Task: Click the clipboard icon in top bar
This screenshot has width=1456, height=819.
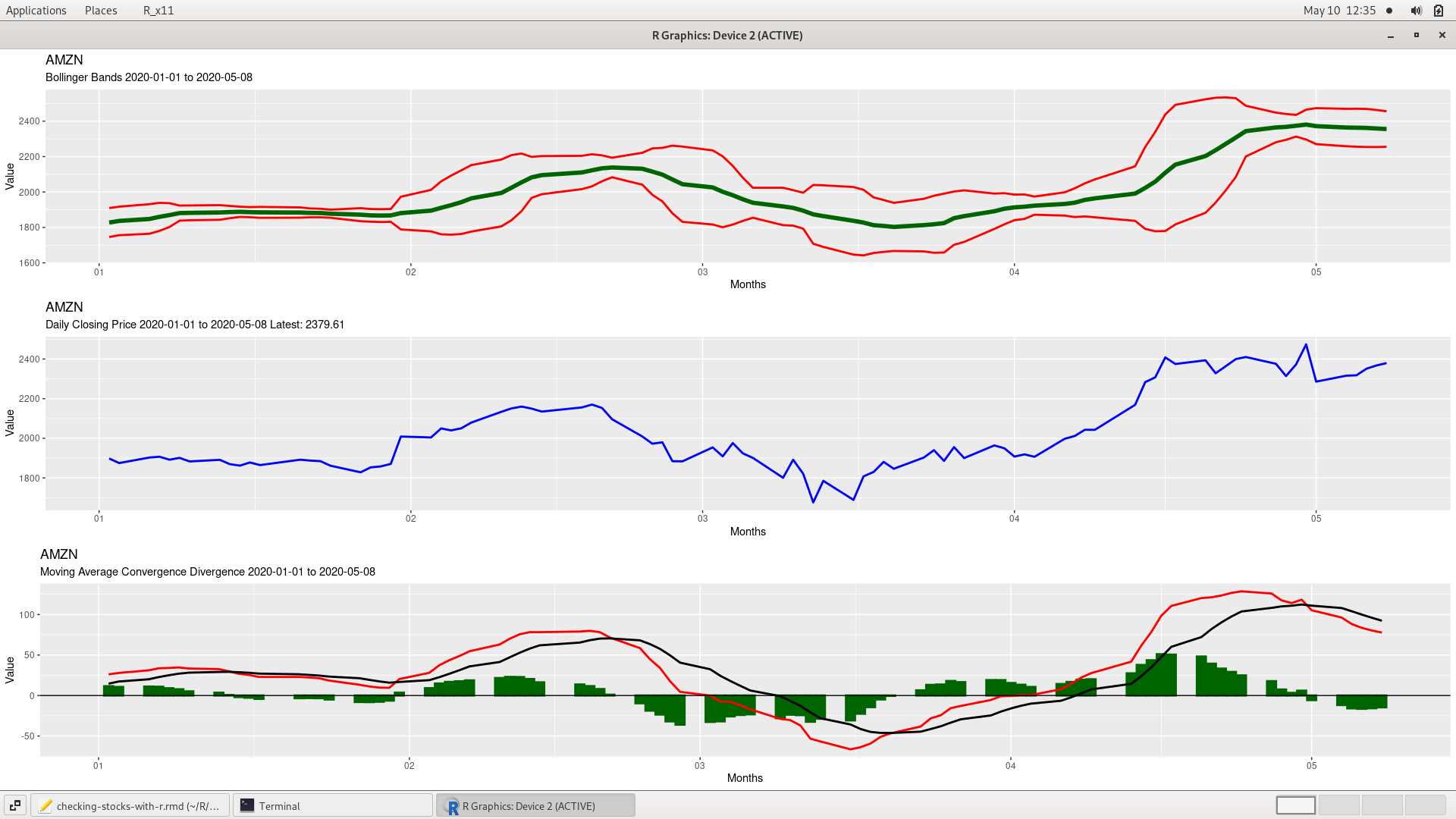Action: coord(1439,11)
